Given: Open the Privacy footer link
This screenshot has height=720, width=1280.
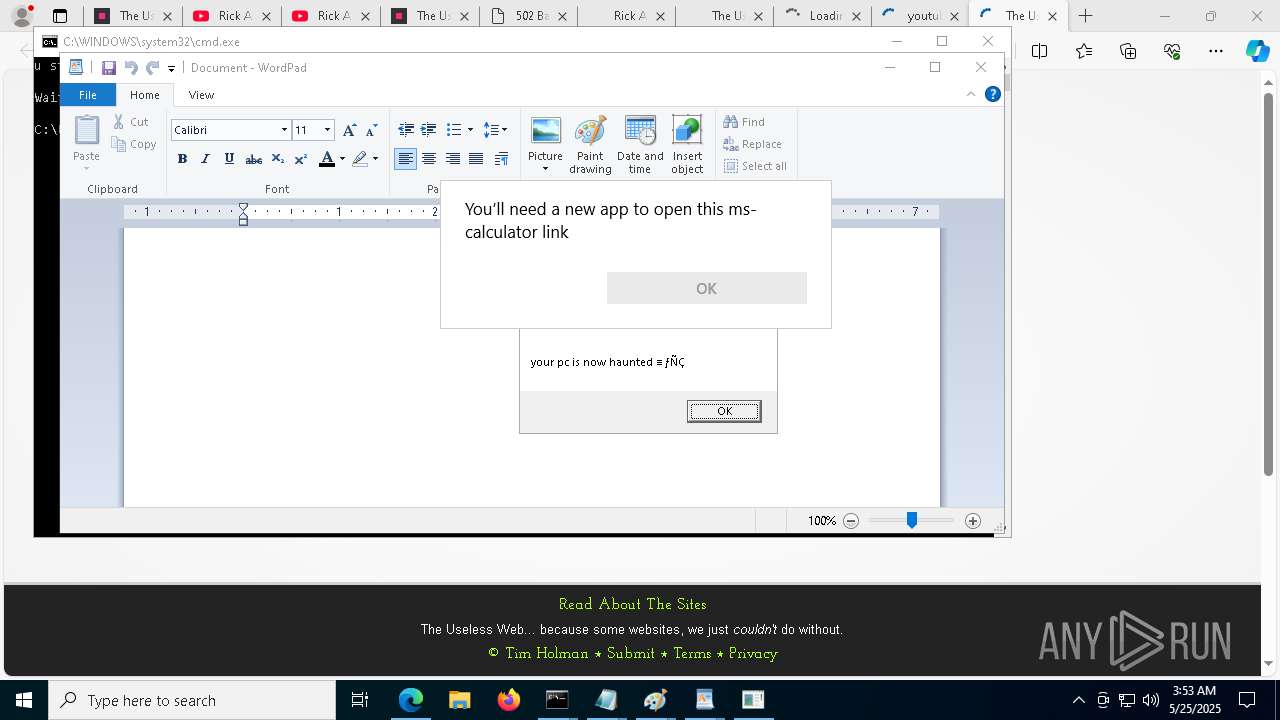Looking at the screenshot, I should (753, 653).
